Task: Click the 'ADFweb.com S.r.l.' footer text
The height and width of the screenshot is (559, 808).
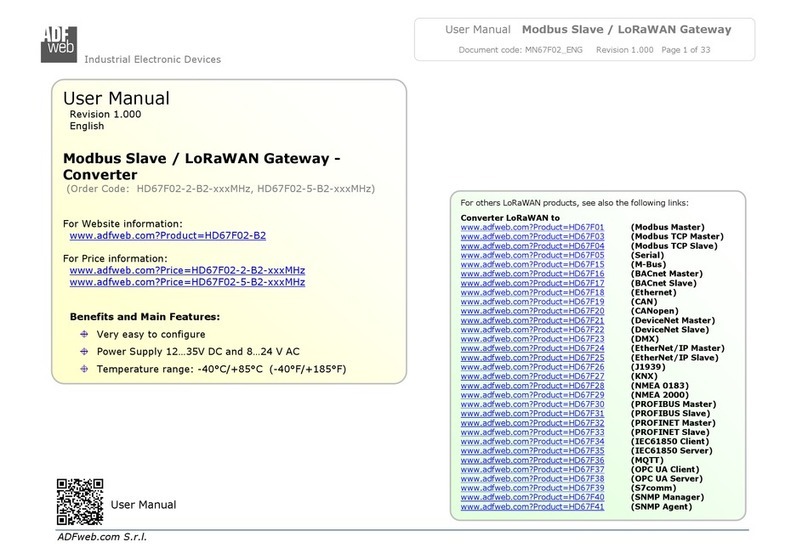Action: 102,537
